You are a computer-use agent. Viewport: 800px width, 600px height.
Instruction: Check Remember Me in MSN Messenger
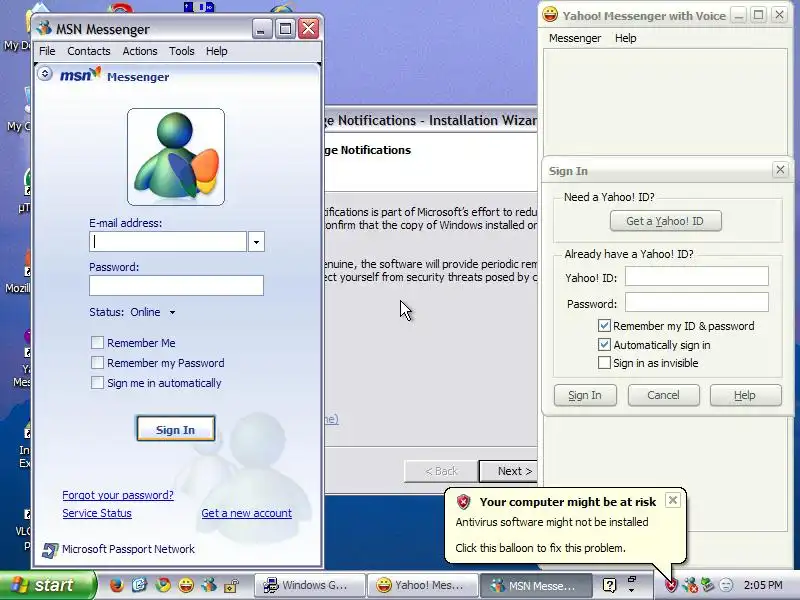click(x=97, y=342)
